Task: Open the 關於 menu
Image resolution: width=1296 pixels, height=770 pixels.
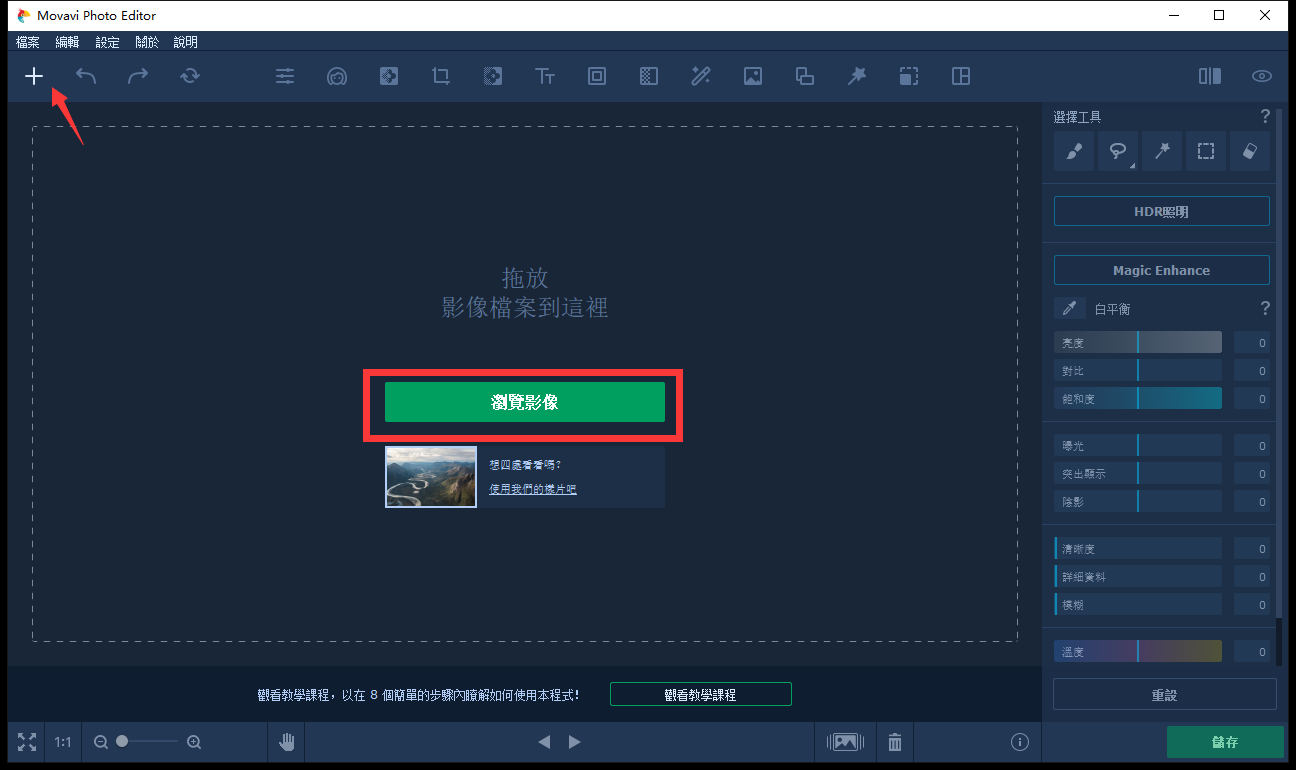Action: pos(147,42)
